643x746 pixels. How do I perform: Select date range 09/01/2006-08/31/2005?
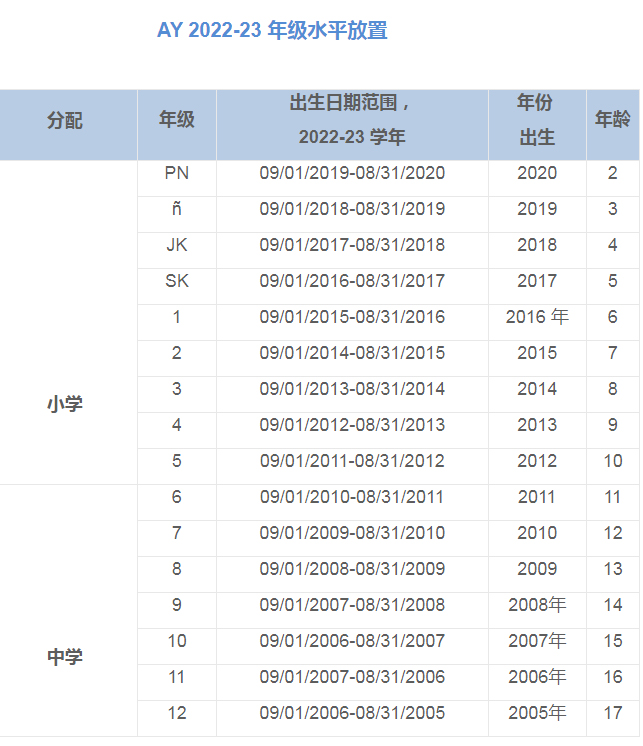pos(352,713)
